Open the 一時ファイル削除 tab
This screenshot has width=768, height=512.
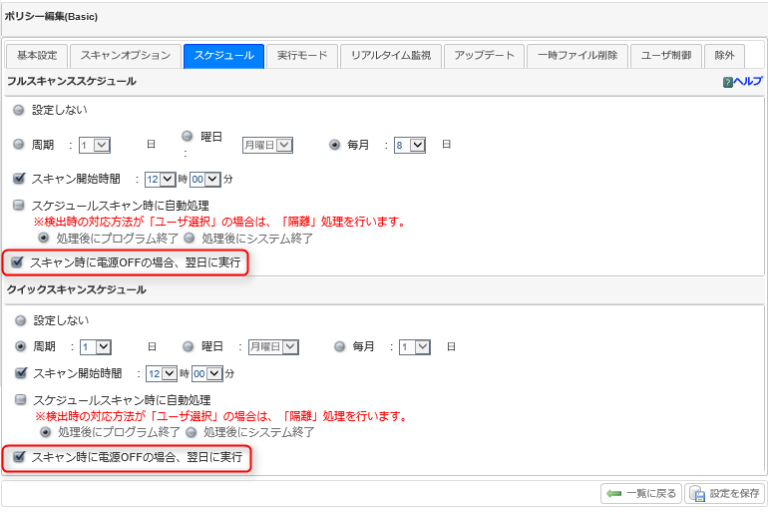tap(577, 56)
